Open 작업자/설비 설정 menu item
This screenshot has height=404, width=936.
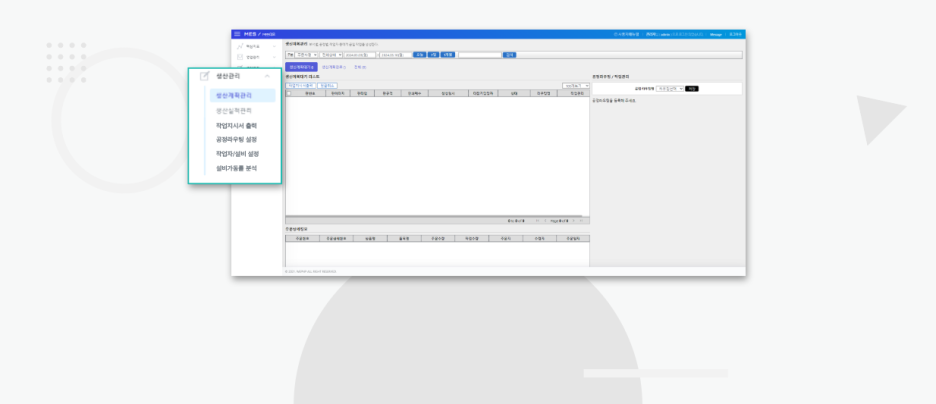click(238, 154)
